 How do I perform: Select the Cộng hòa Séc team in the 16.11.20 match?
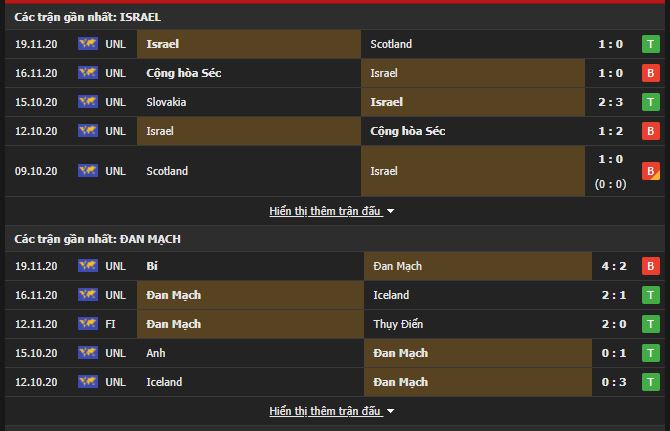184,73
